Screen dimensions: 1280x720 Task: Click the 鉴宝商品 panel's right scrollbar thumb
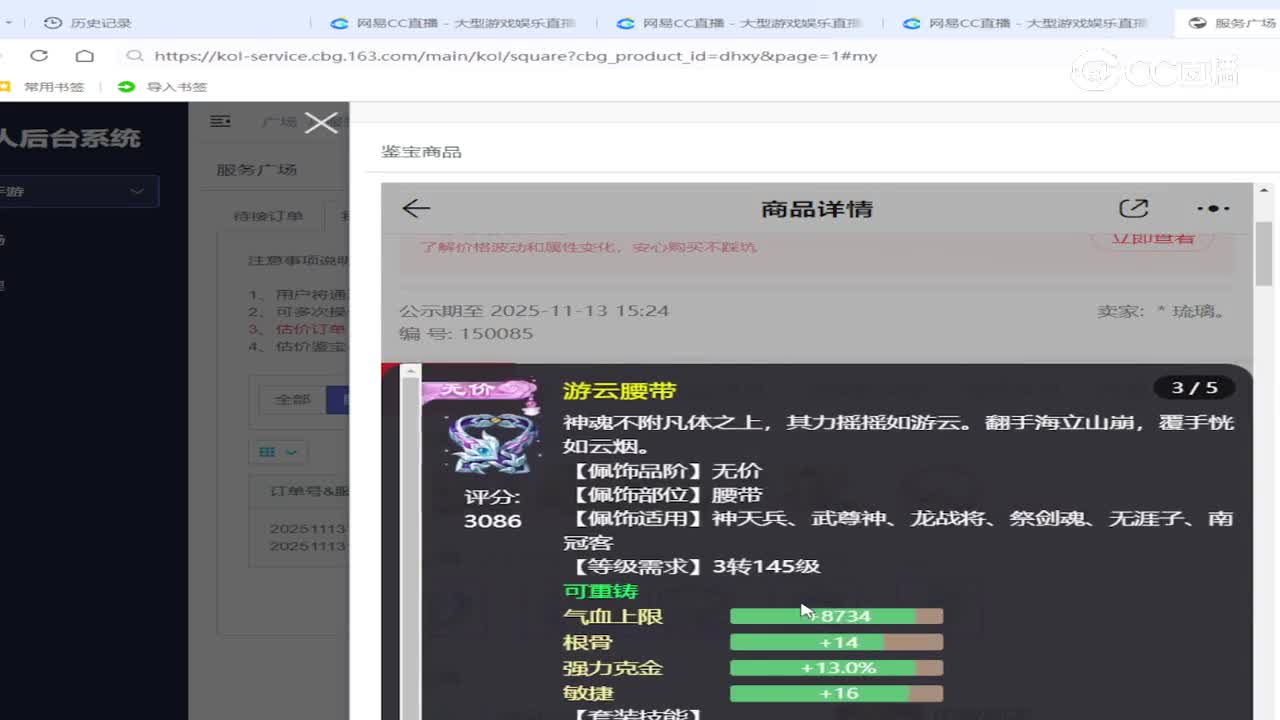pyautogui.click(x=1263, y=254)
